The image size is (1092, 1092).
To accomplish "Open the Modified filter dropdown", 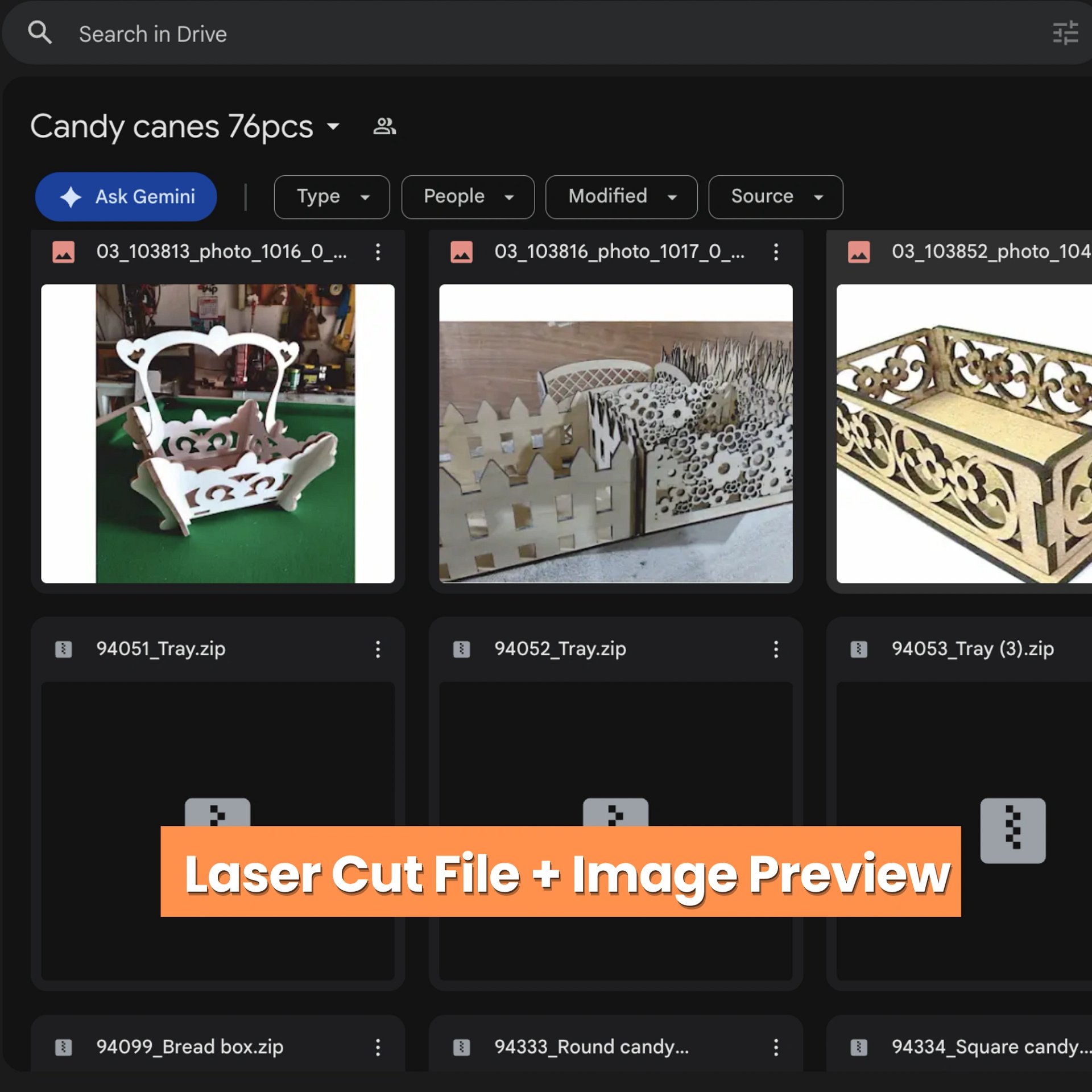I will tap(621, 197).
